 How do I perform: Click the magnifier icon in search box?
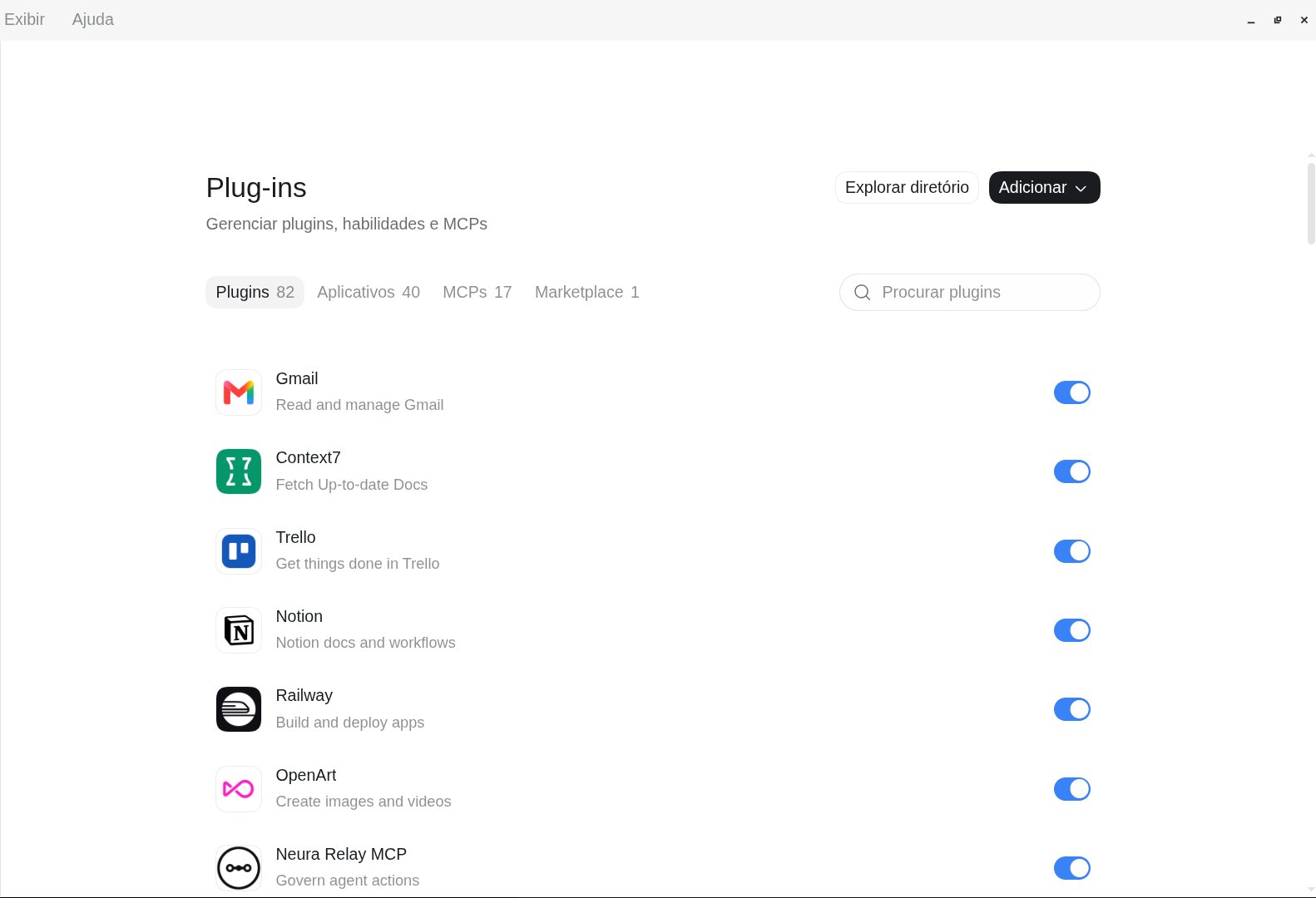tap(863, 293)
